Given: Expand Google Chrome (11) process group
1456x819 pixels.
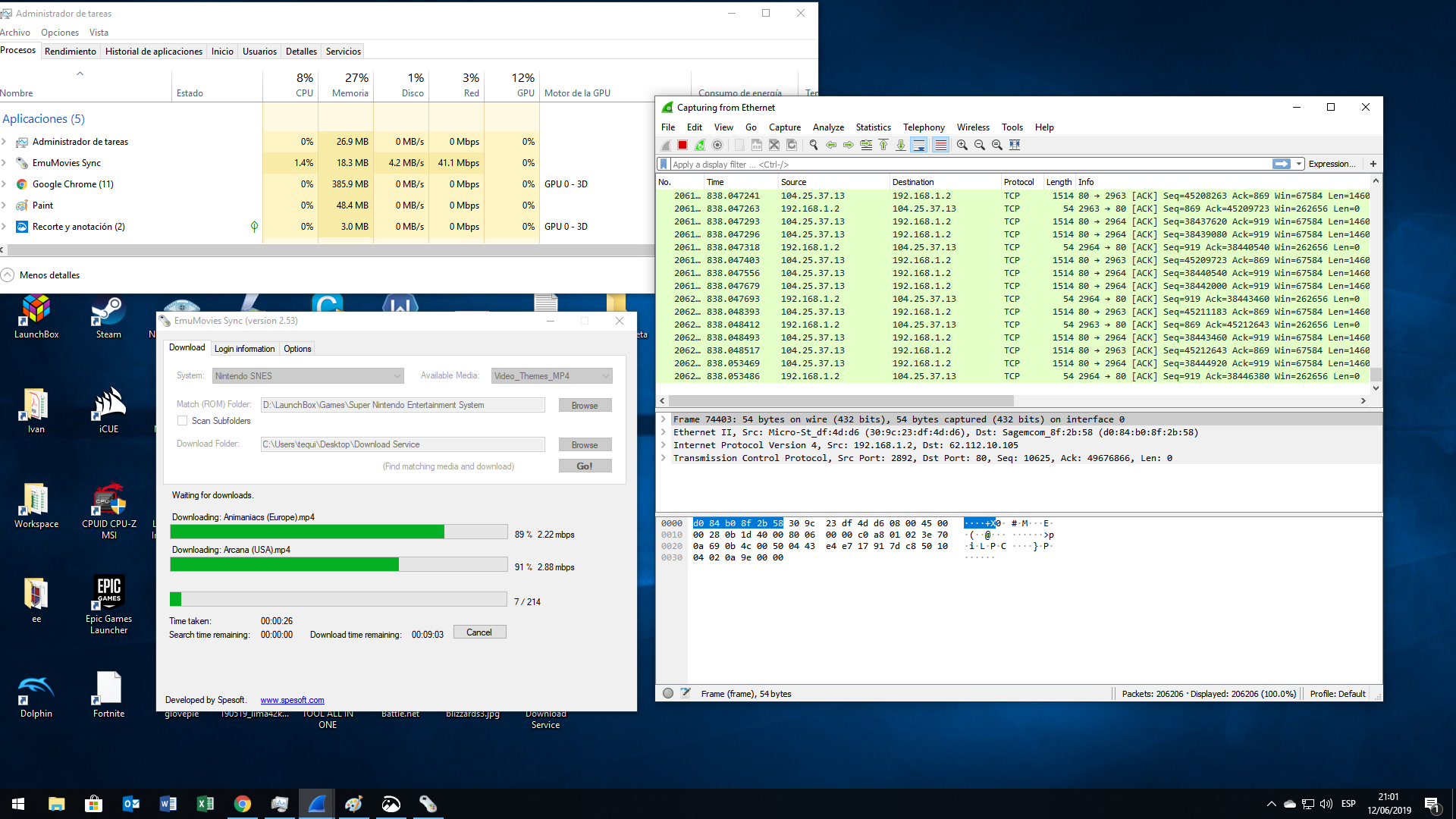Looking at the screenshot, I should (4, 184).
